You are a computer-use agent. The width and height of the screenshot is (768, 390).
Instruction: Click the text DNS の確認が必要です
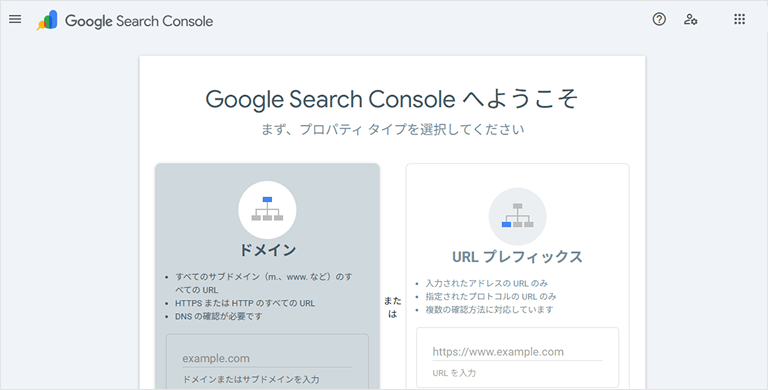219,317
